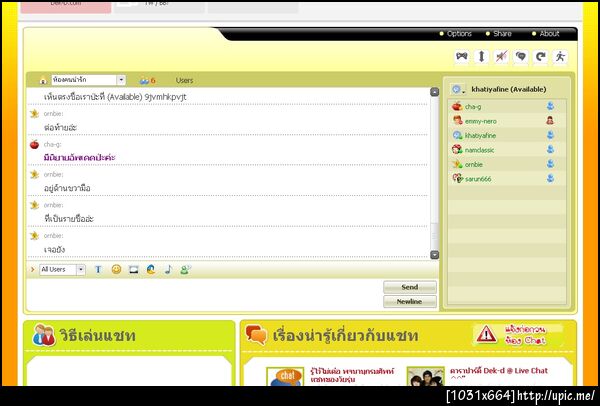Click the avatar icon beside emmy-nero
The image size is (600, 406).
(x=457, y=121)
